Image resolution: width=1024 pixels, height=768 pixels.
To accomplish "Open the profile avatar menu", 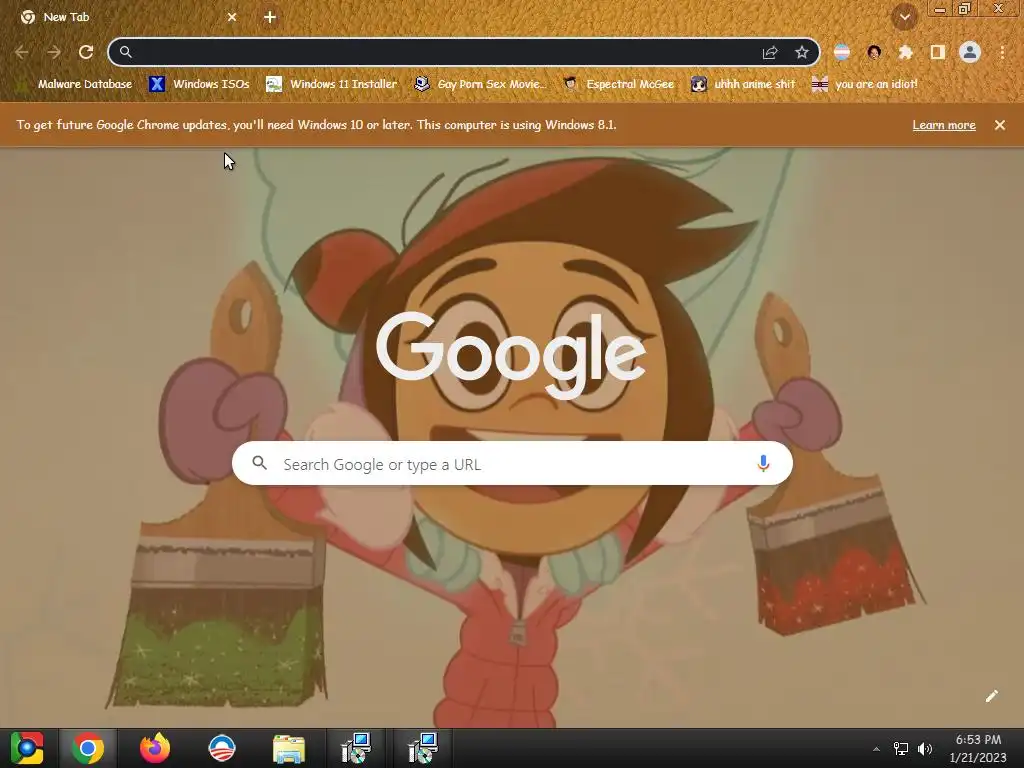I will pyautogui.click(x=970, y=52).
